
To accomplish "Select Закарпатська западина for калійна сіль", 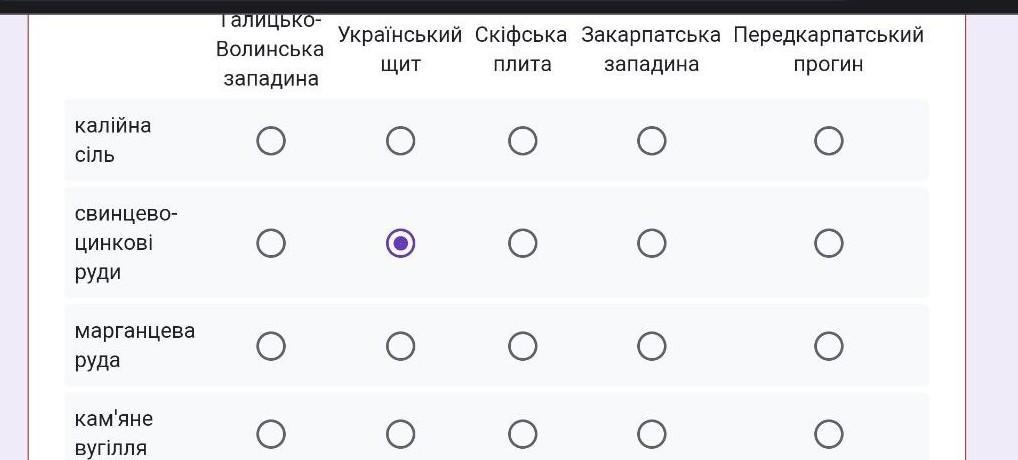I will tap(651, 141).
